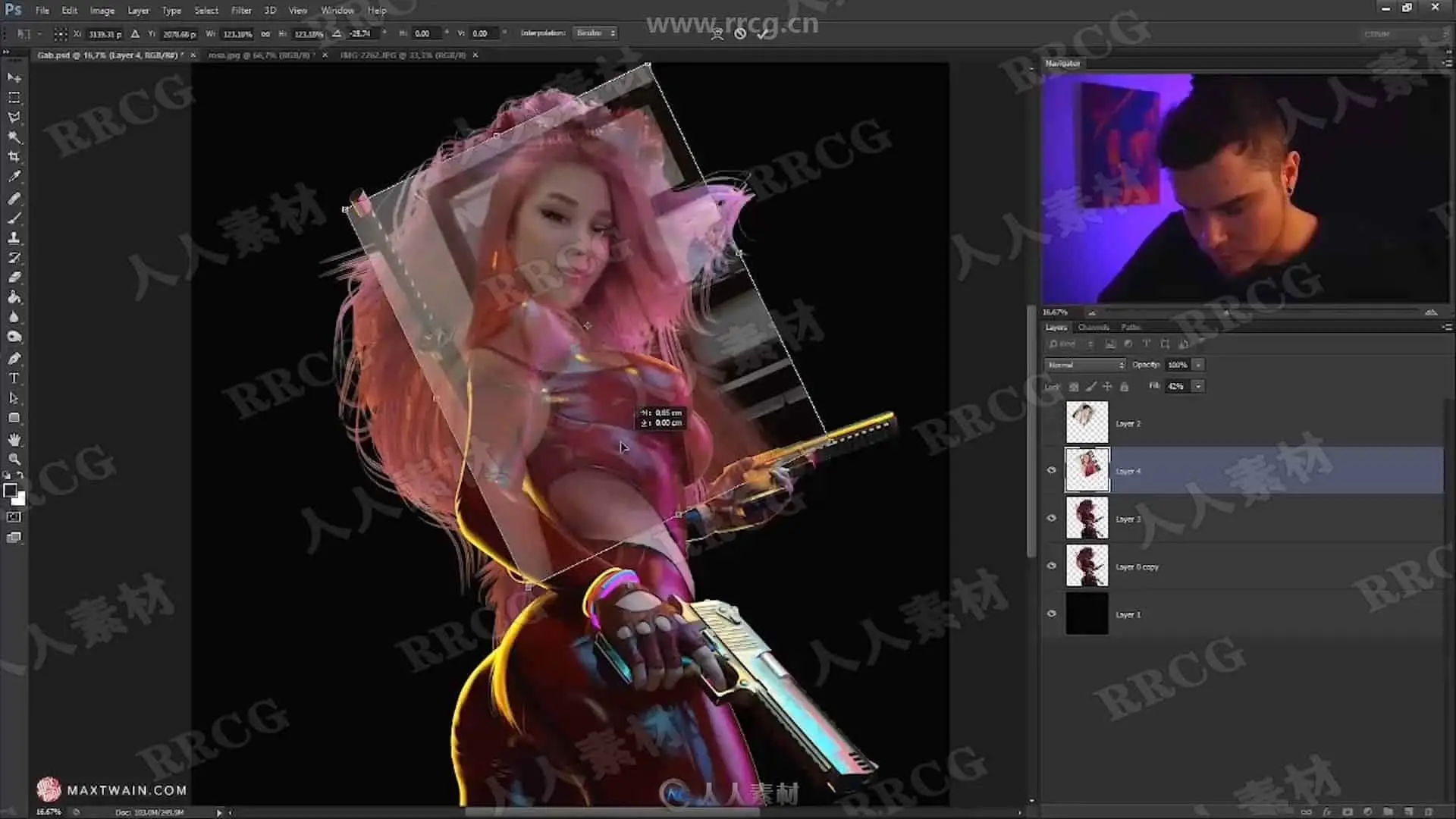Select the Eraser tool
This screenshot has height=819, width=1456.
click(14, 278)
